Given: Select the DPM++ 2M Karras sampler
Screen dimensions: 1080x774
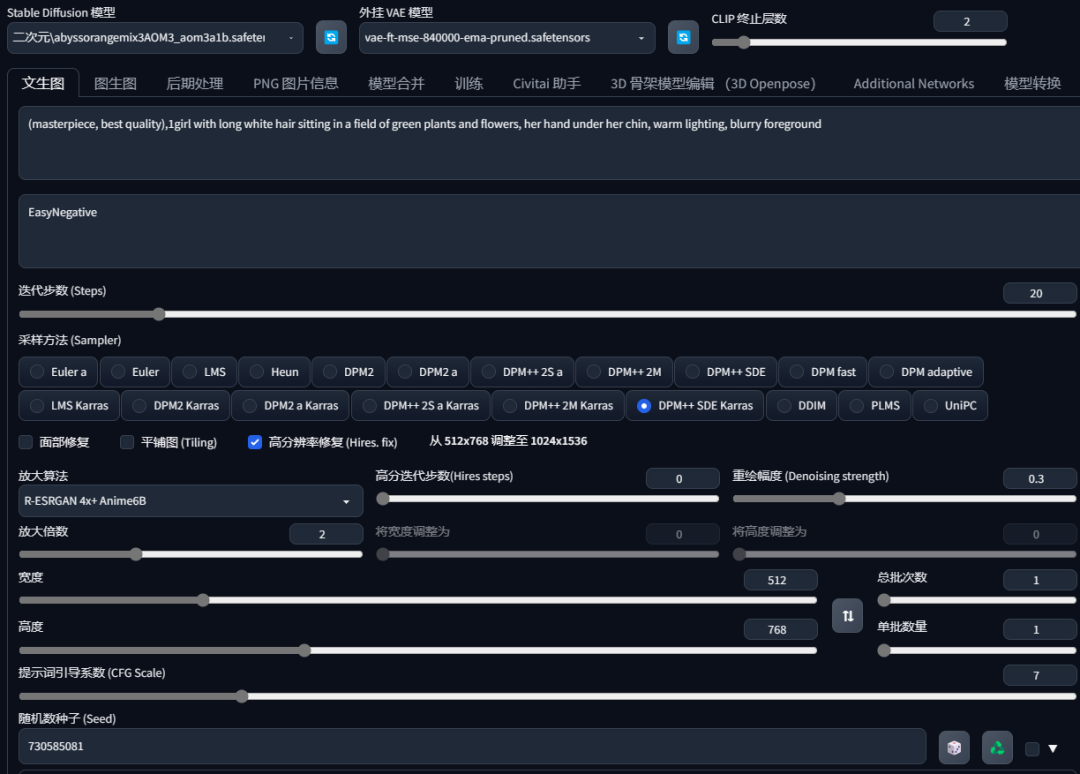Looking at the screenshot, I should point(558,406).
